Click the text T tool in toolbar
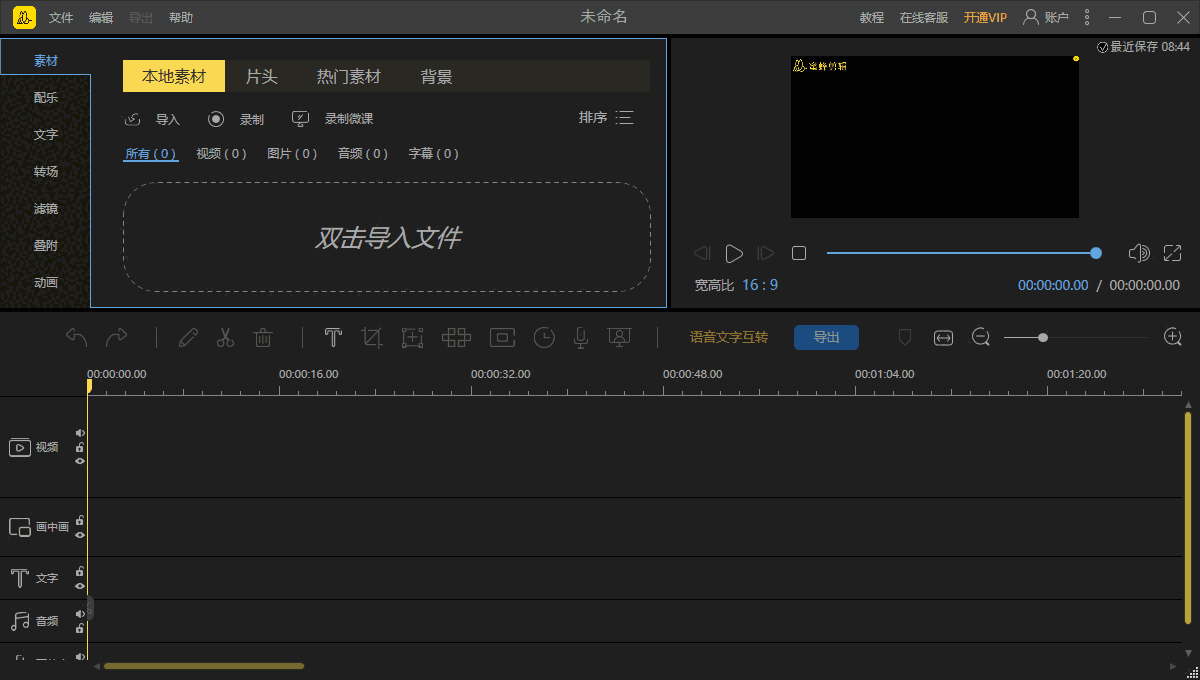Screen dimensions: 1200x680 [x=333, y=338]
